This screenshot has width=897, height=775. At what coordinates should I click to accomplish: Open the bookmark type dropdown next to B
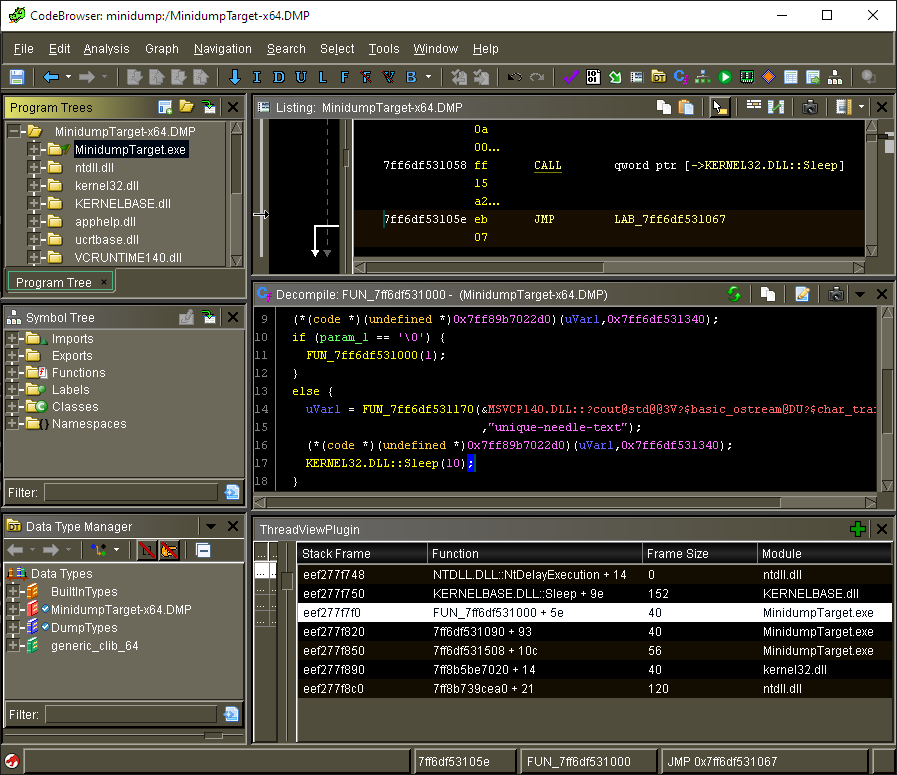[x=428, y=77]
